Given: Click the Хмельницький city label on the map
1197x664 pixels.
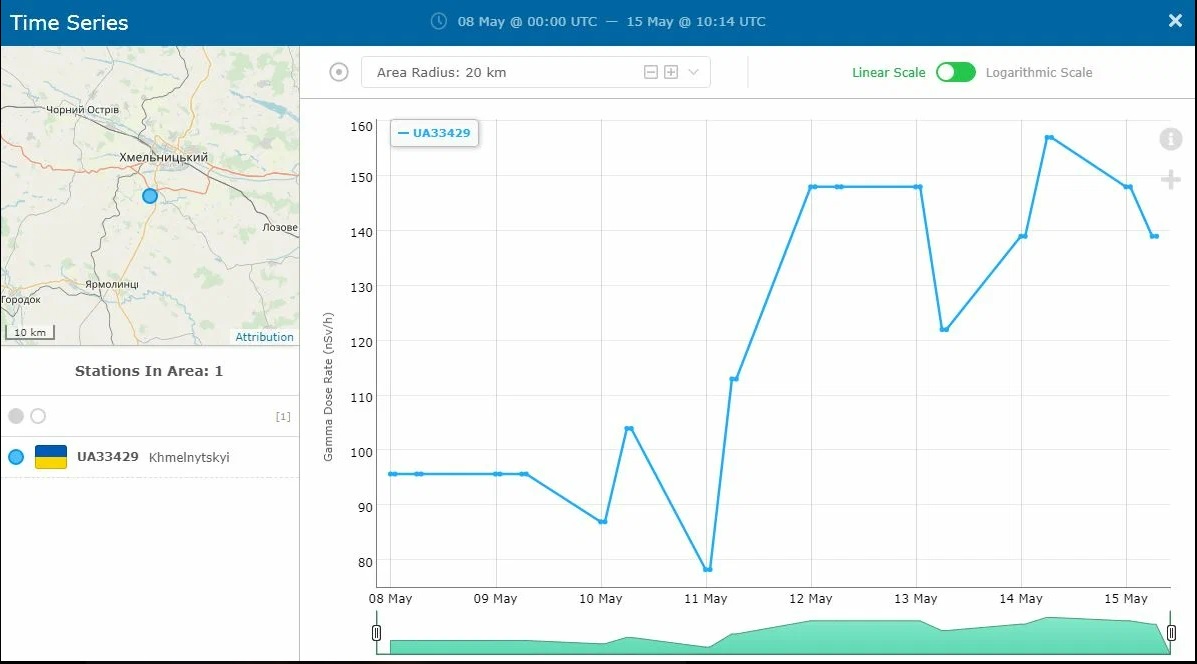Looking at the screenshot, I should (x=163, y=157).
